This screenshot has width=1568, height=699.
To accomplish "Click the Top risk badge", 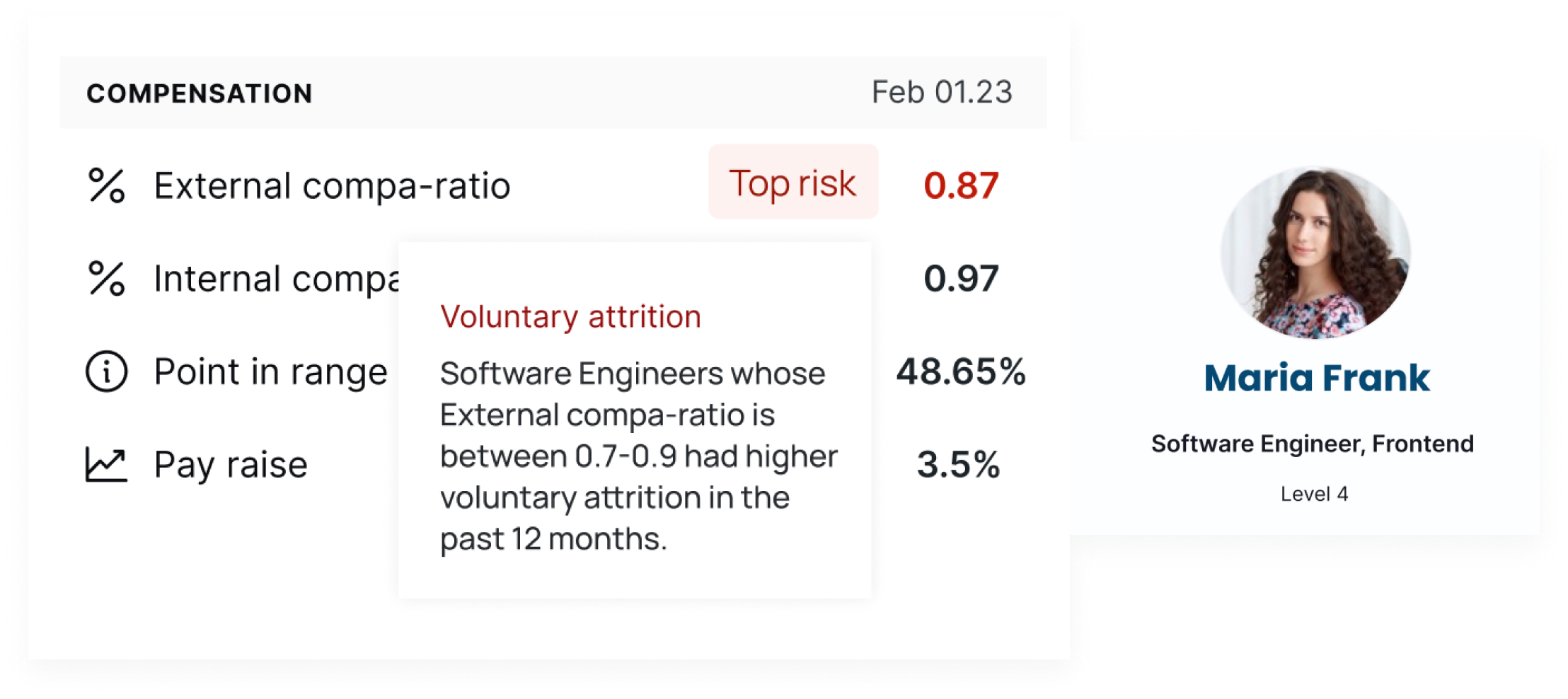I will pyautogui.click(x=792, y=183).
